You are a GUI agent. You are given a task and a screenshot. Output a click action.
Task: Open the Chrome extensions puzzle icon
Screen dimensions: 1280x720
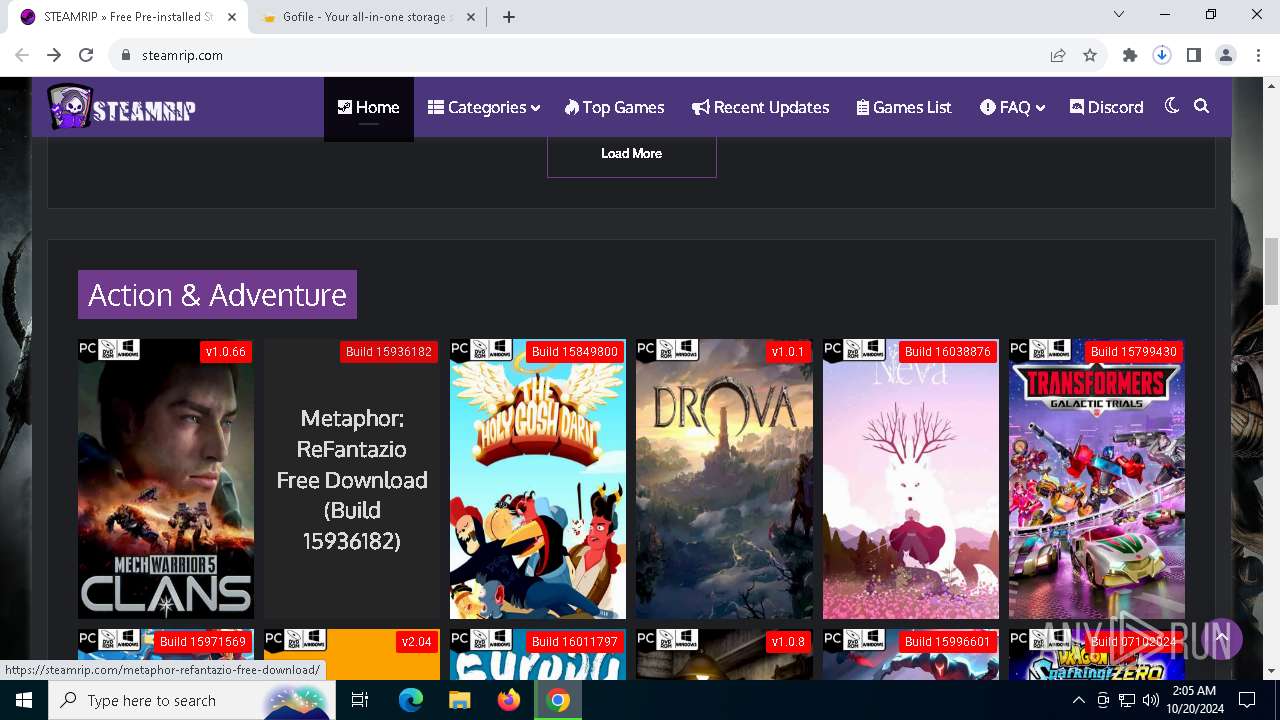tap(1130, 55)
